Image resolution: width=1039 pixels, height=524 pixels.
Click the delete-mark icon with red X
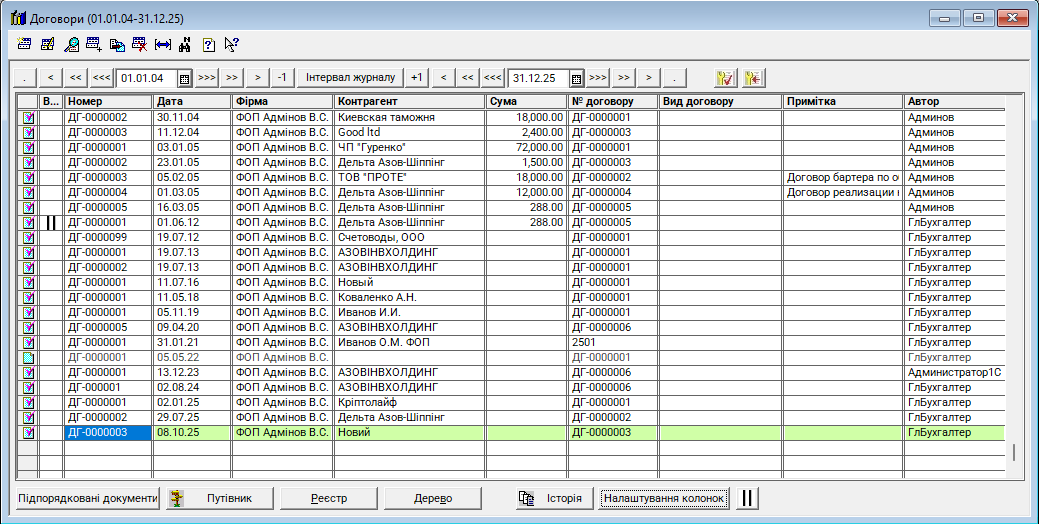click(x=140, y=44)
